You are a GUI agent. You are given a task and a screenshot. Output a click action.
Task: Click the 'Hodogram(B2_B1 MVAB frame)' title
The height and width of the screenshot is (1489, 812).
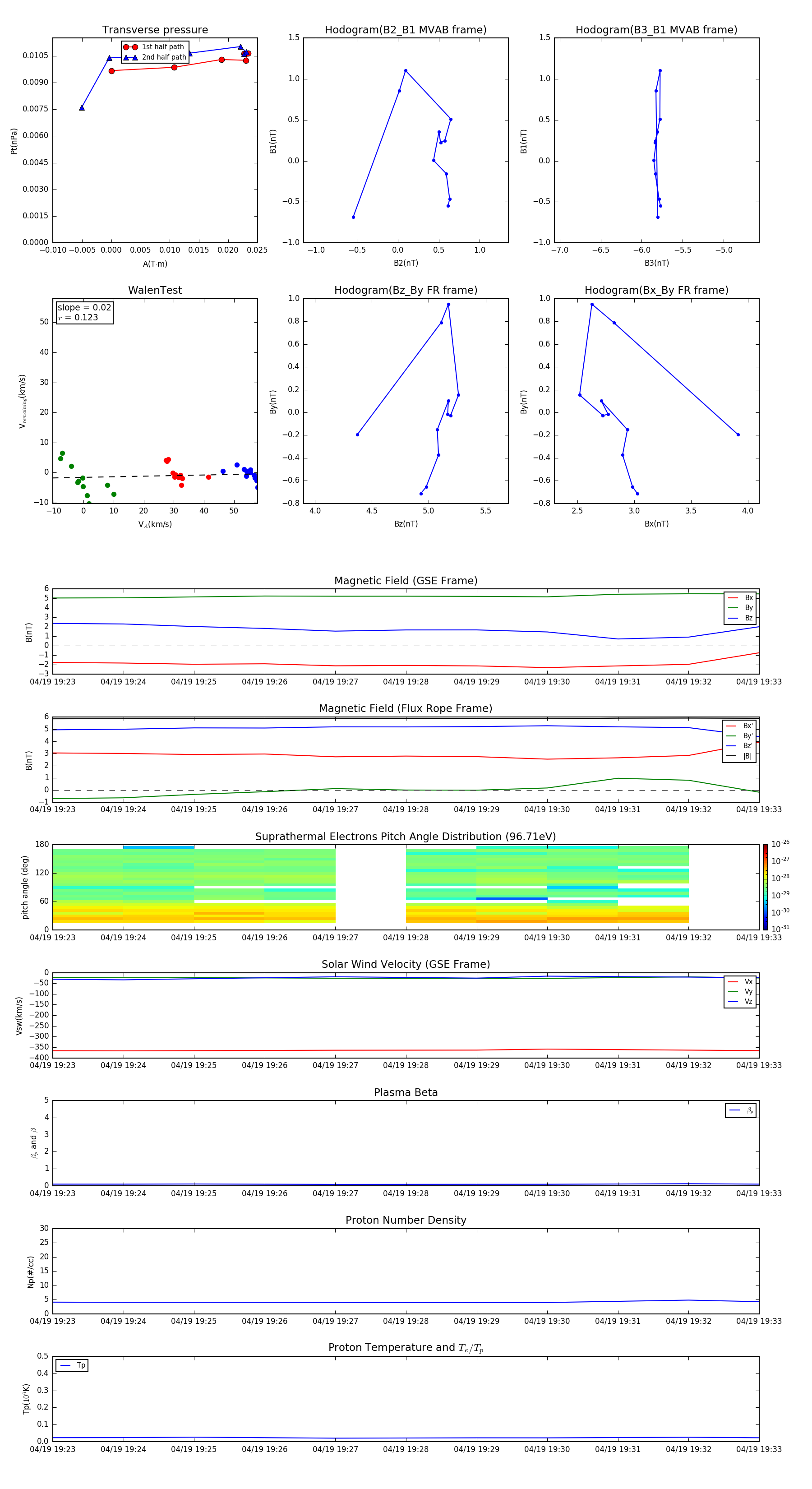pos(406,30)
